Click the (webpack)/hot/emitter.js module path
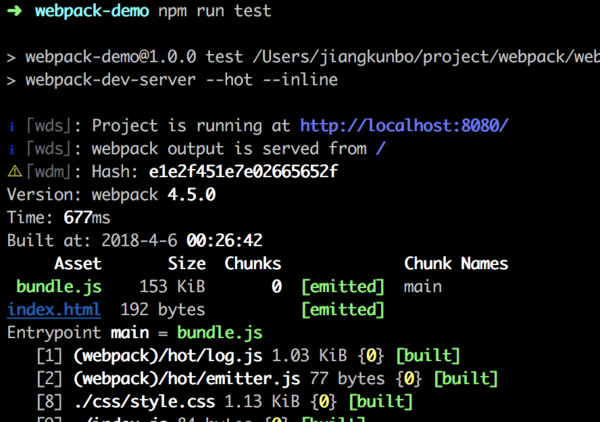 pos(187,379)
